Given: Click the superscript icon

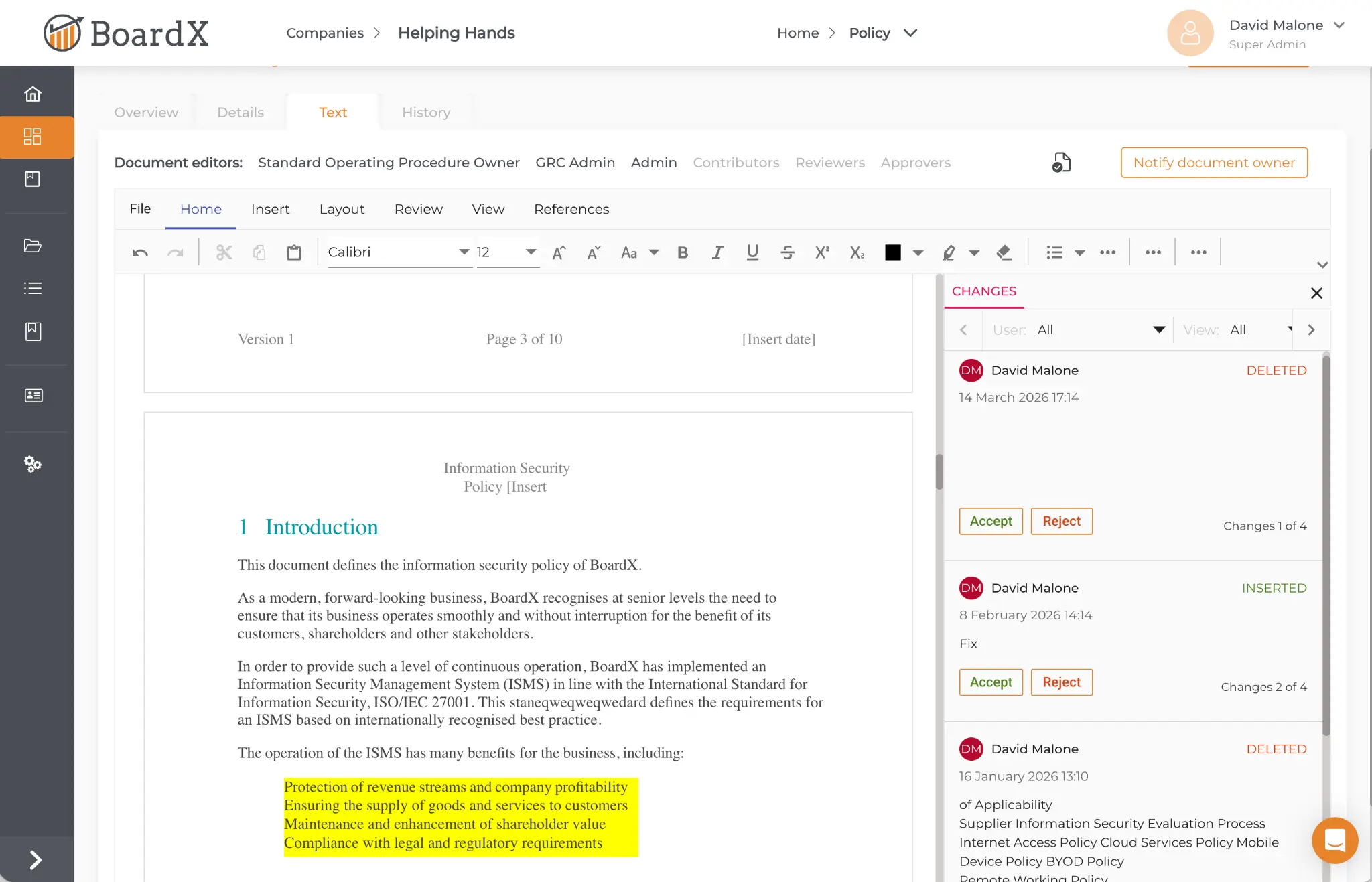Looking at the screenshot, I should 822,252.
